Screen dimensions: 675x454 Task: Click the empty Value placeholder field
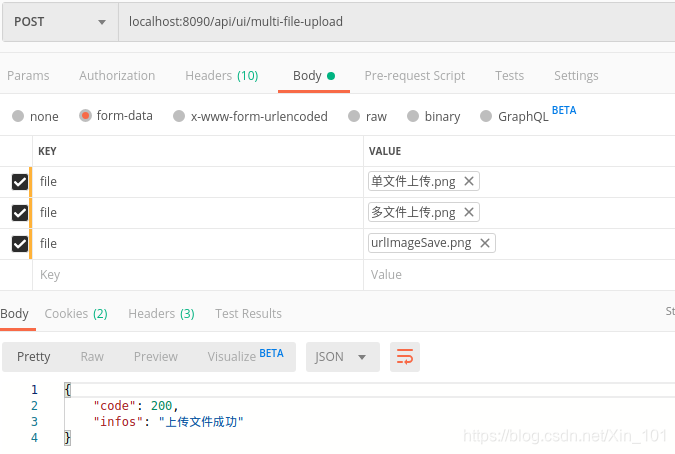pyautogui.click(x=519, y=275)
